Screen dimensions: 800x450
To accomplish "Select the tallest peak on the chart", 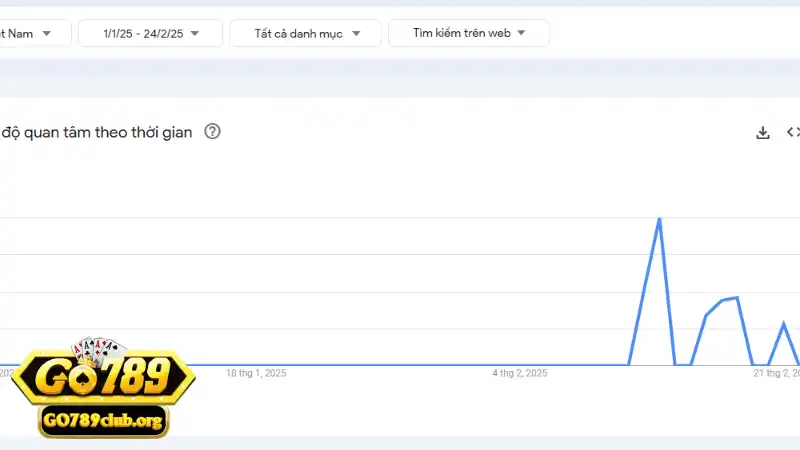I will tap(659, 219).
